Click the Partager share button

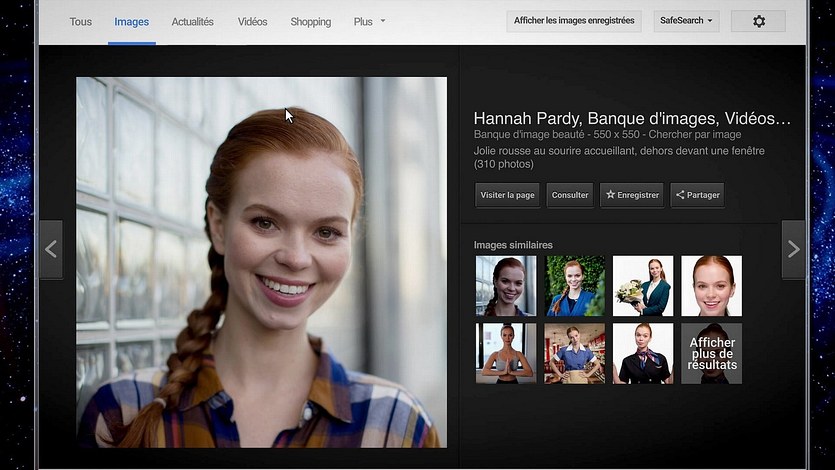tap(697, 195)
